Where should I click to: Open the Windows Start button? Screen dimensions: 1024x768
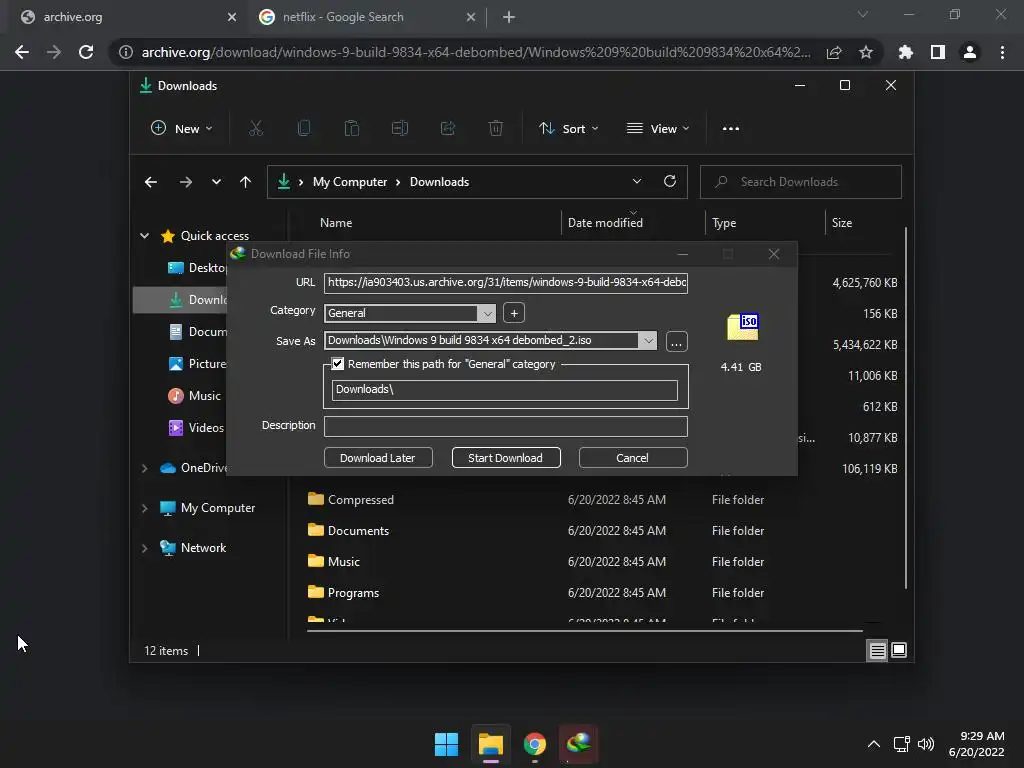[447, 744]
